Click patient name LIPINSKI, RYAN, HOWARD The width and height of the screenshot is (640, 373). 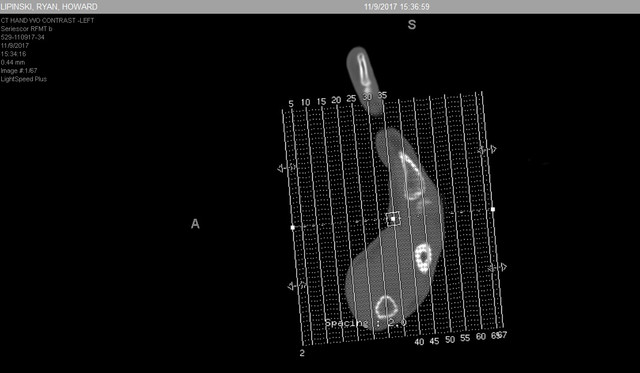pos(49,7)
